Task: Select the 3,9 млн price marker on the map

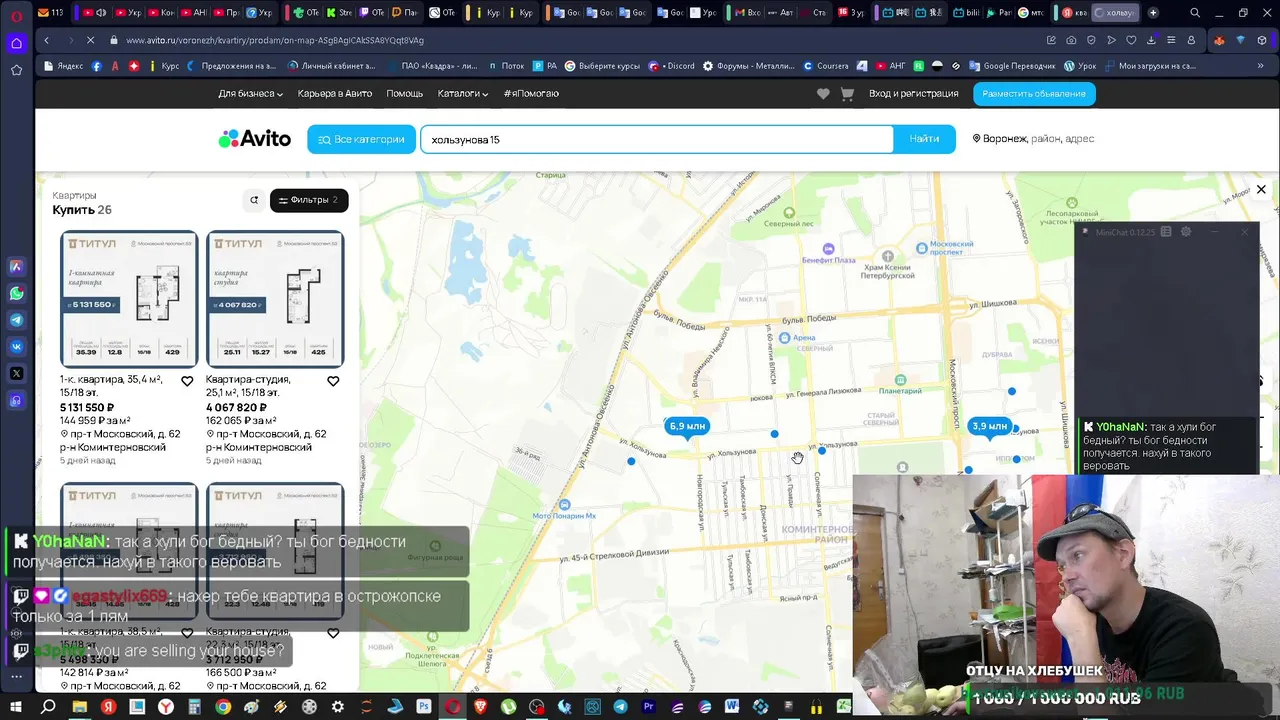Action: click(989, 427)
